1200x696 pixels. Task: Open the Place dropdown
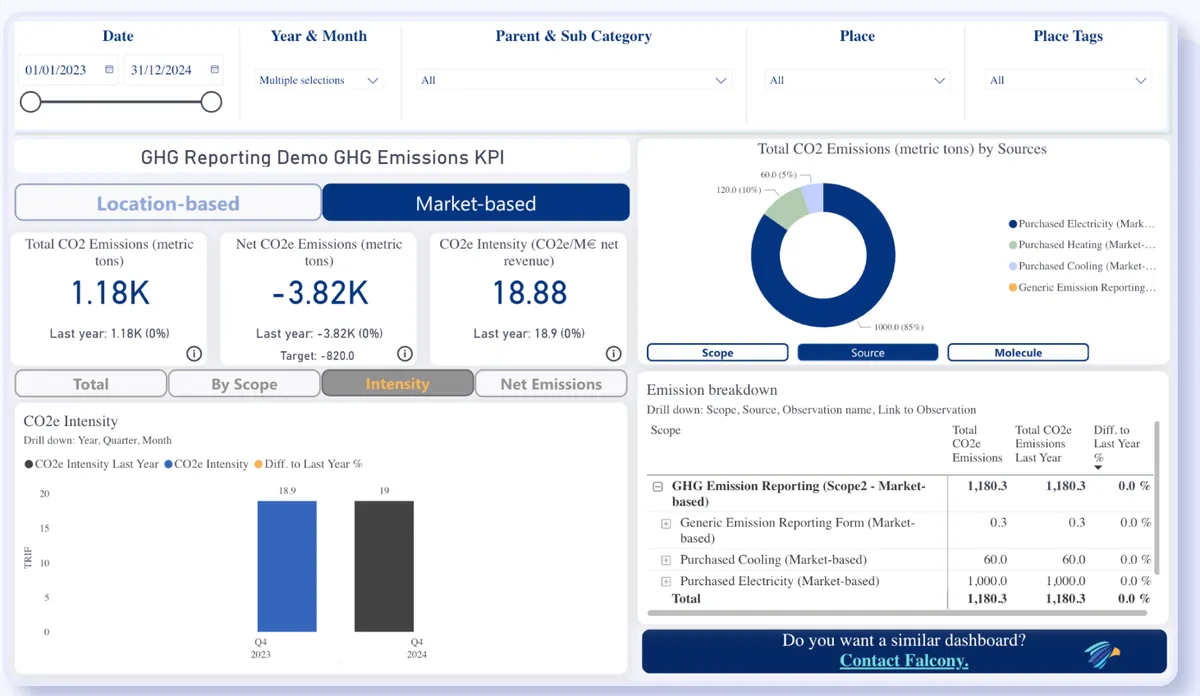pyautogui.click(x=857, y=80)
